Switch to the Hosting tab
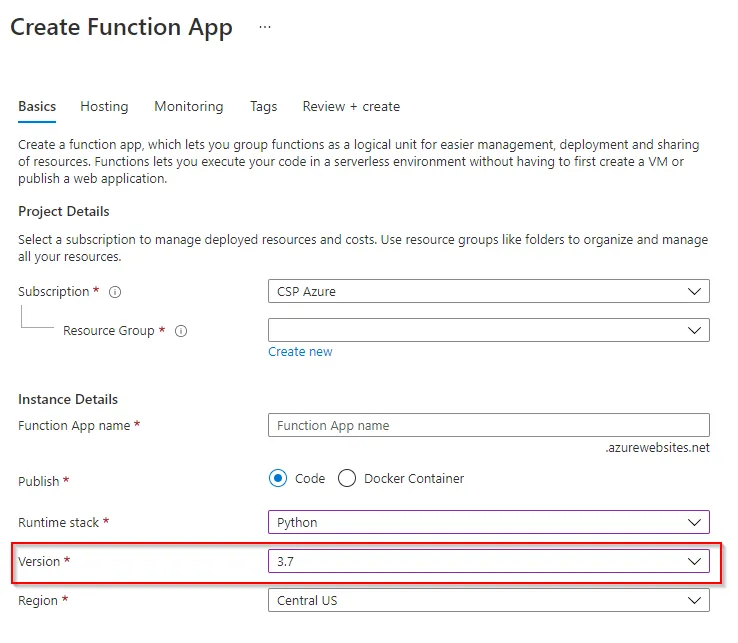Screen dimensions: 738x643 (x=104, y=106)
